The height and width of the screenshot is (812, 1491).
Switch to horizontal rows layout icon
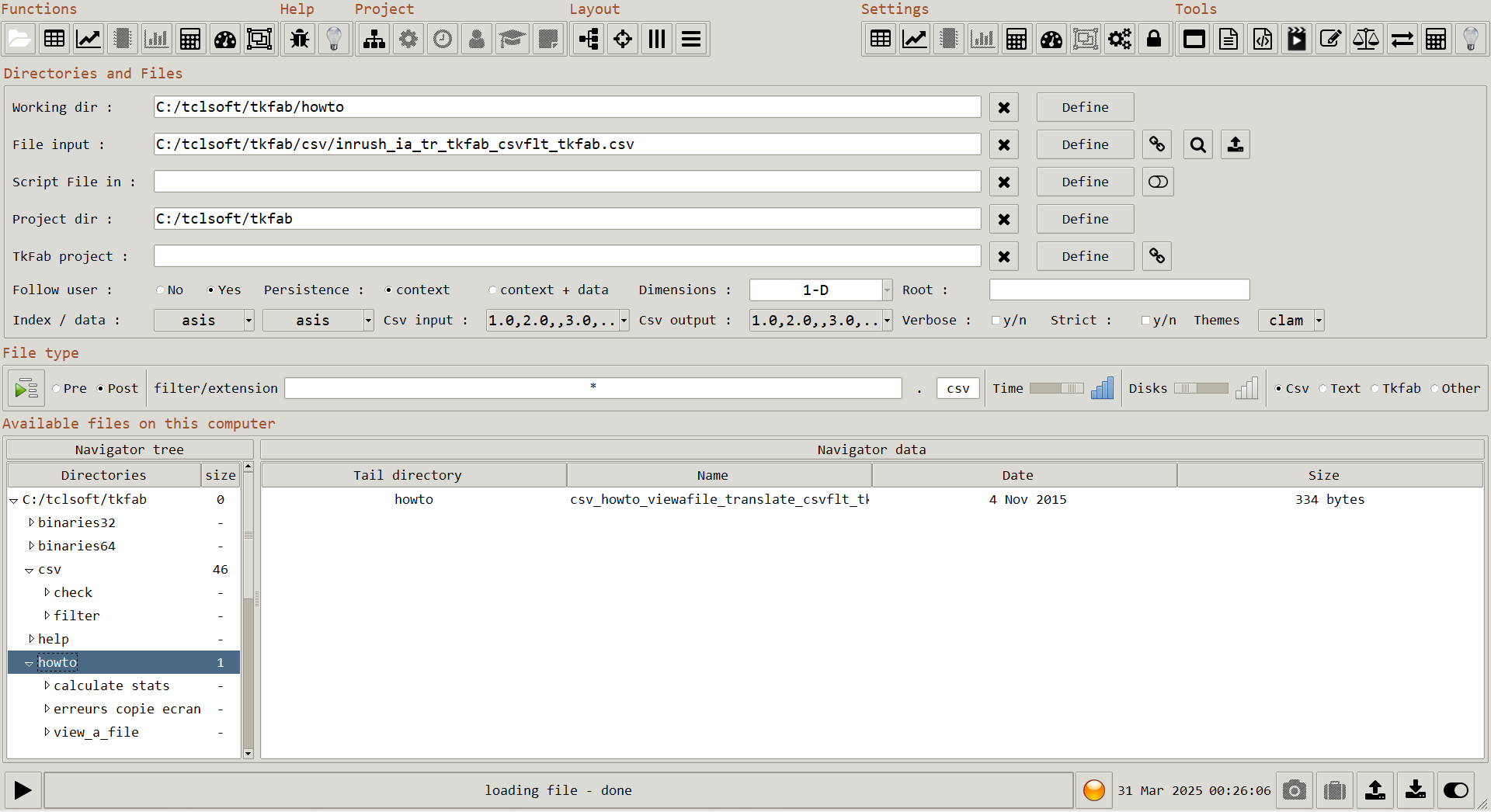(x=691, y=39)
